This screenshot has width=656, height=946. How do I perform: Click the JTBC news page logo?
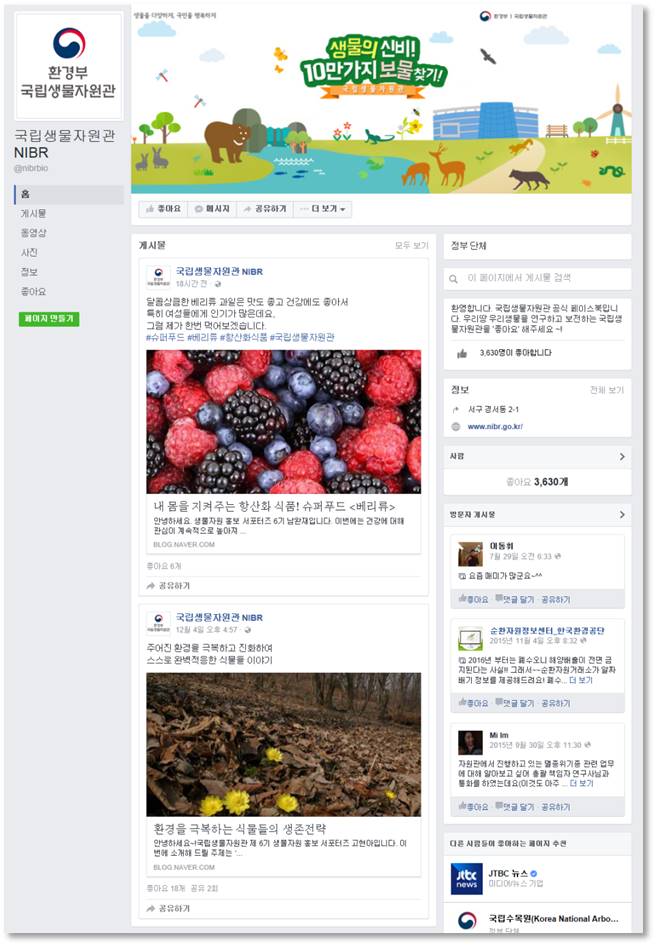click(467, 878)
